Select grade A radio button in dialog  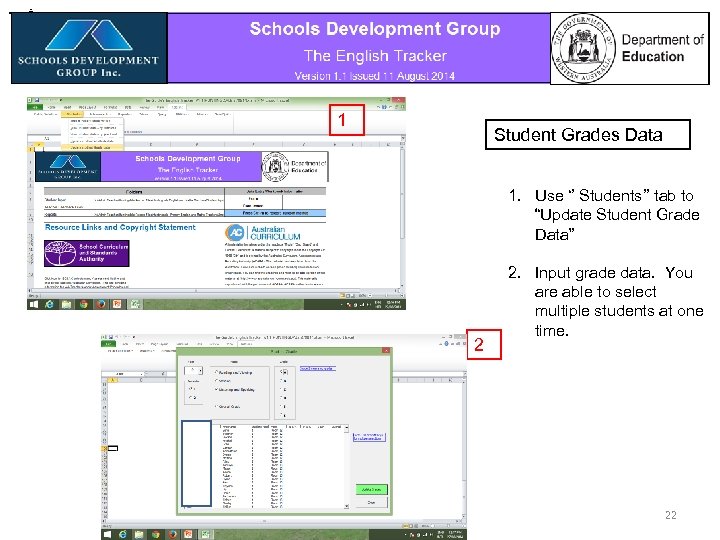[282, 372]
